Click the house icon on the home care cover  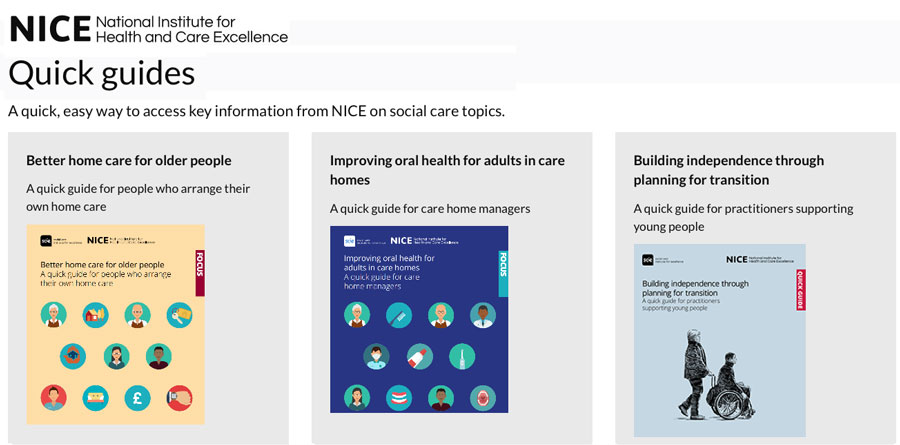tap(95, 315)
